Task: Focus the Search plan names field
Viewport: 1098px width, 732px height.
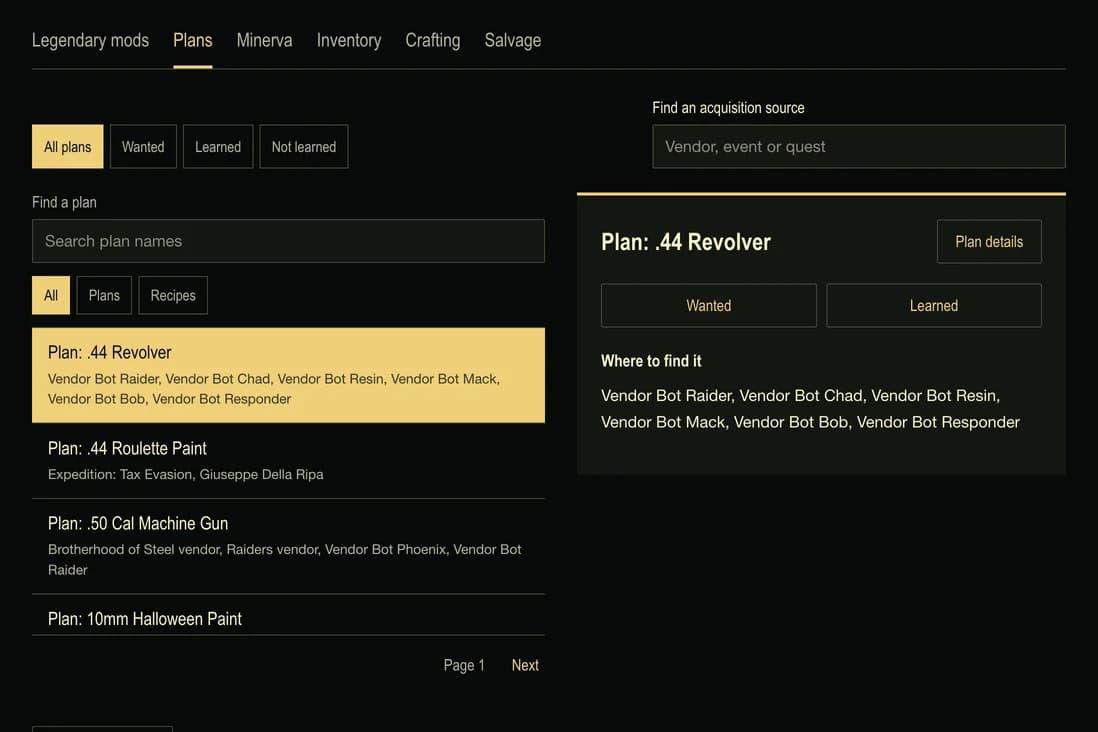Action: [x=289, y=241]
